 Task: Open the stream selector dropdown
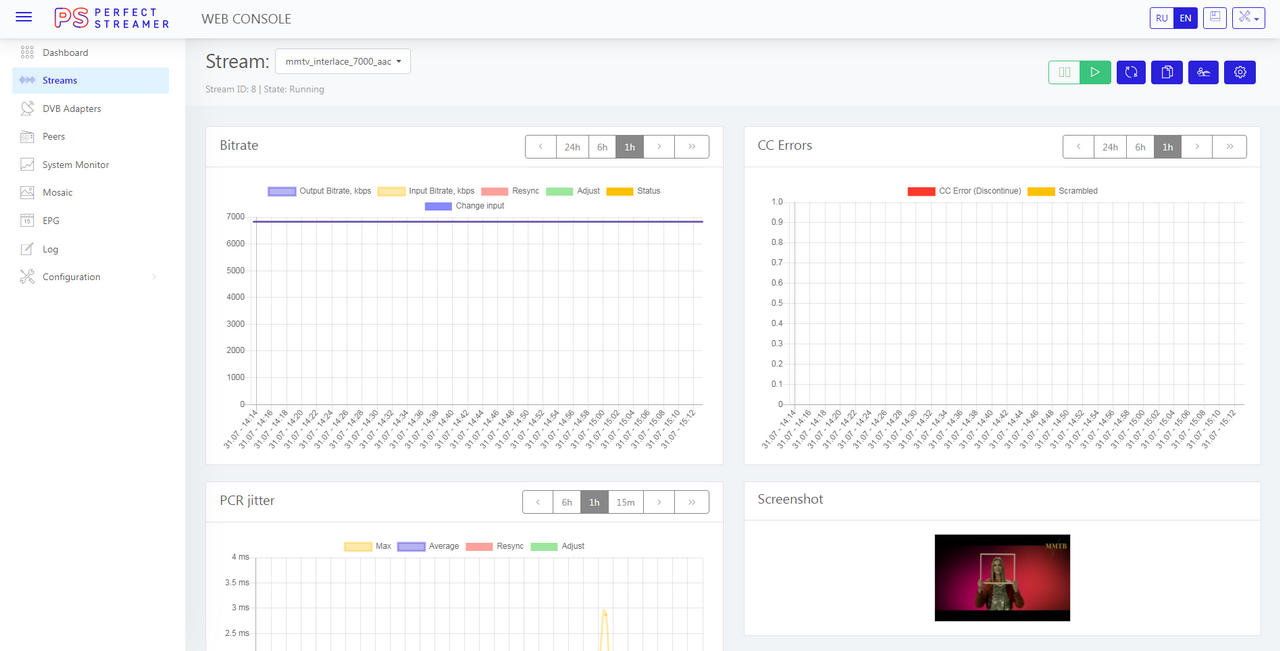coord(343,62)
